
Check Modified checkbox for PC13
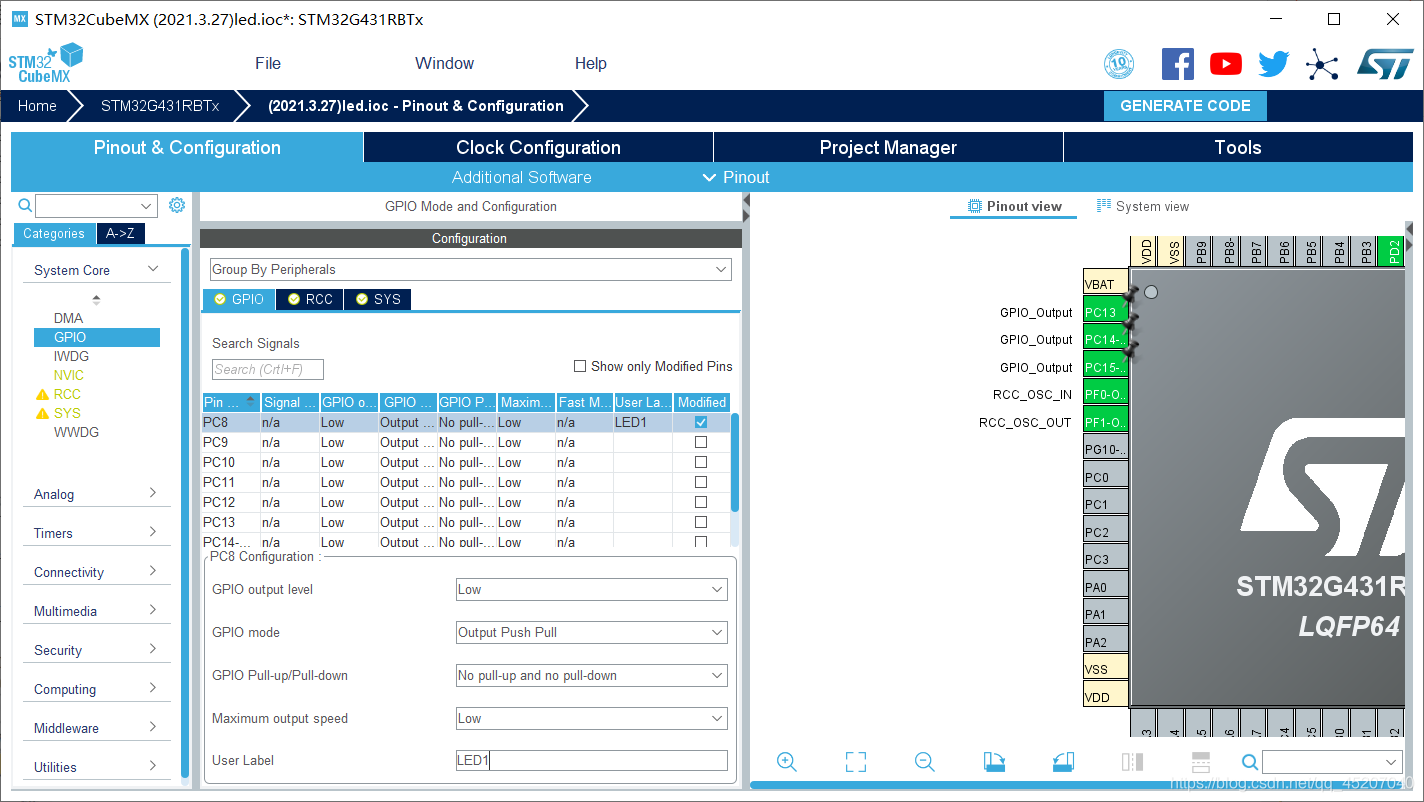(701, 522)
